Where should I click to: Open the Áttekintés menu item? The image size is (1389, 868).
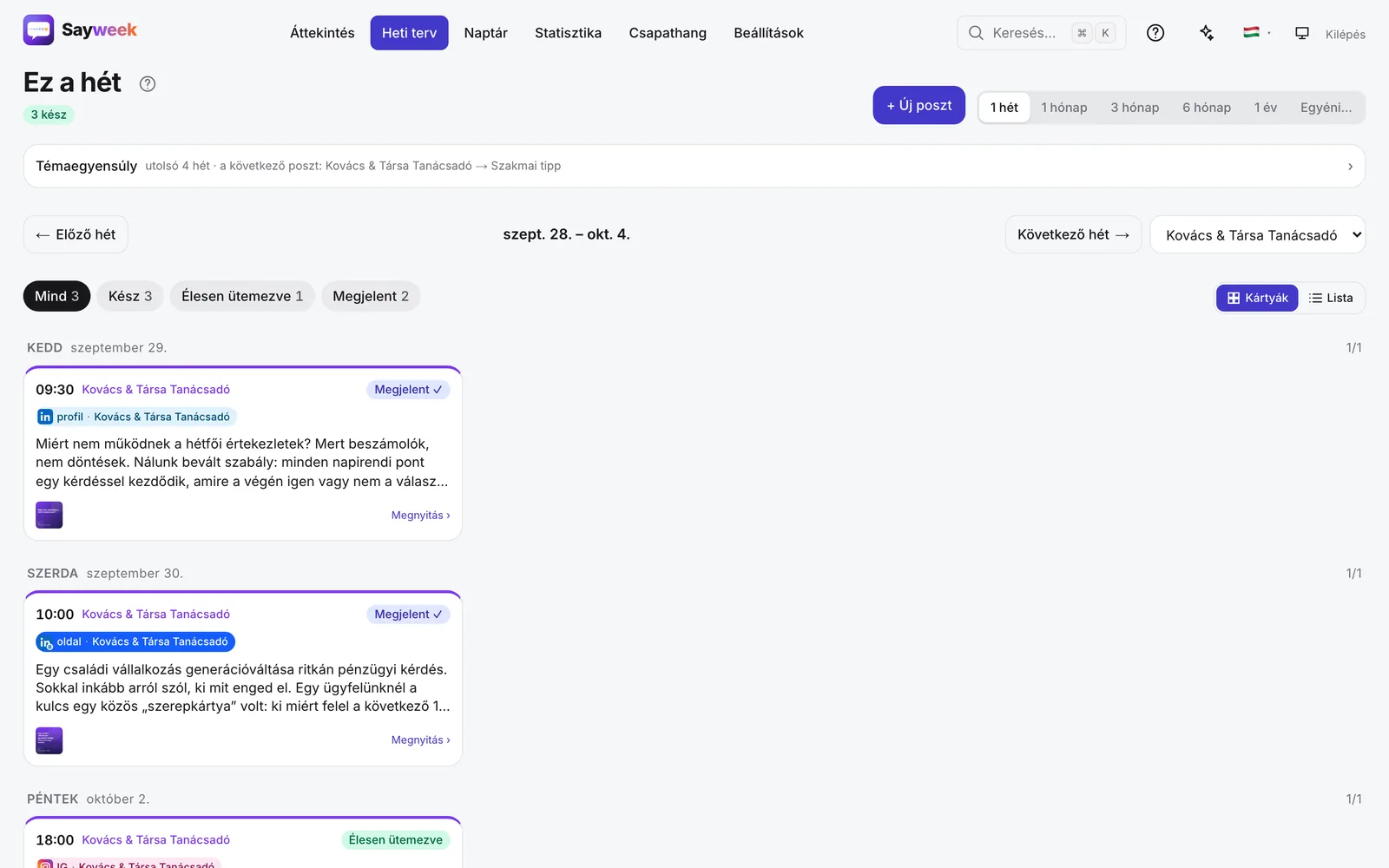[x=322, y=33]
